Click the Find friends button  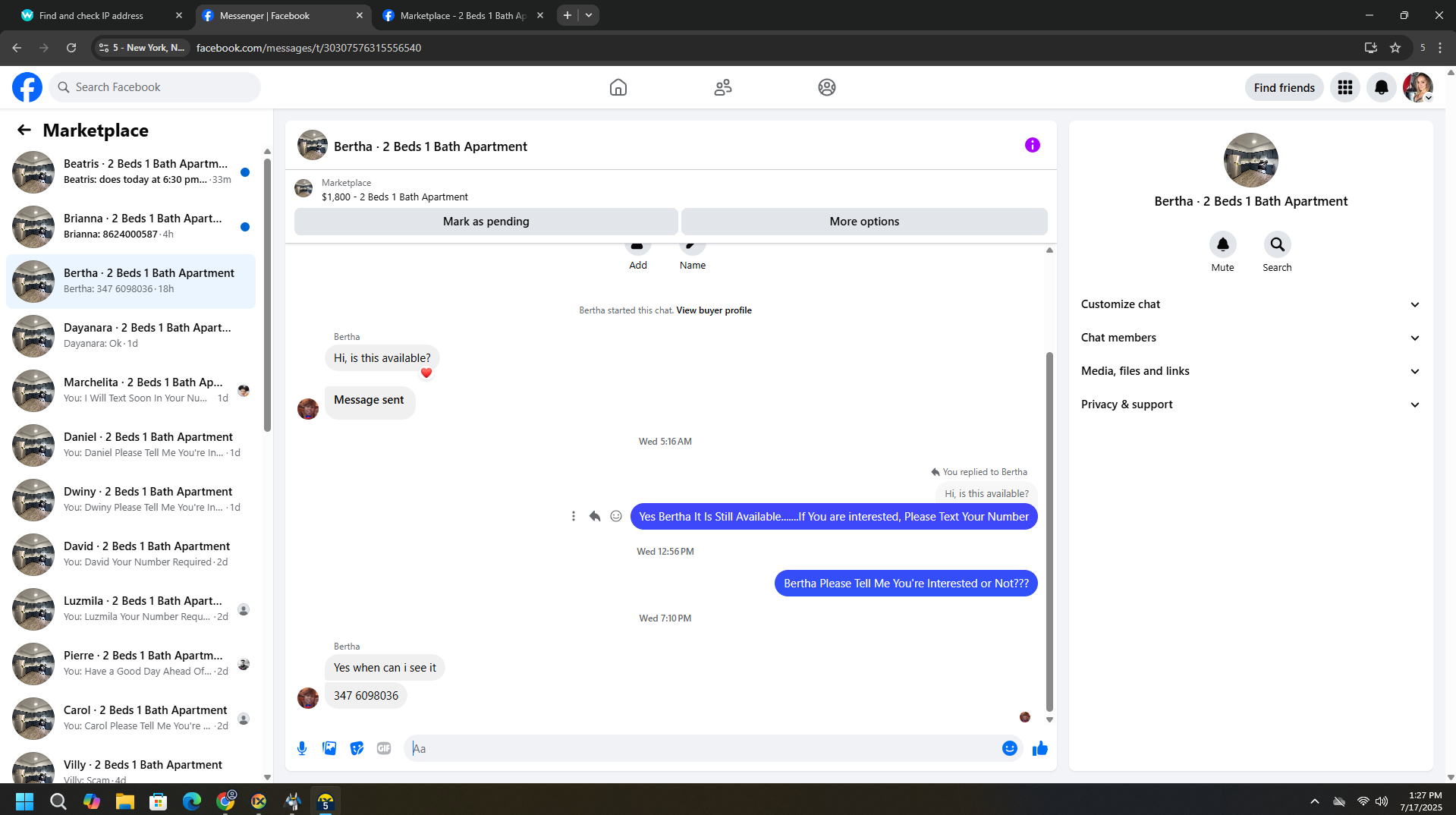point(1285,87)
